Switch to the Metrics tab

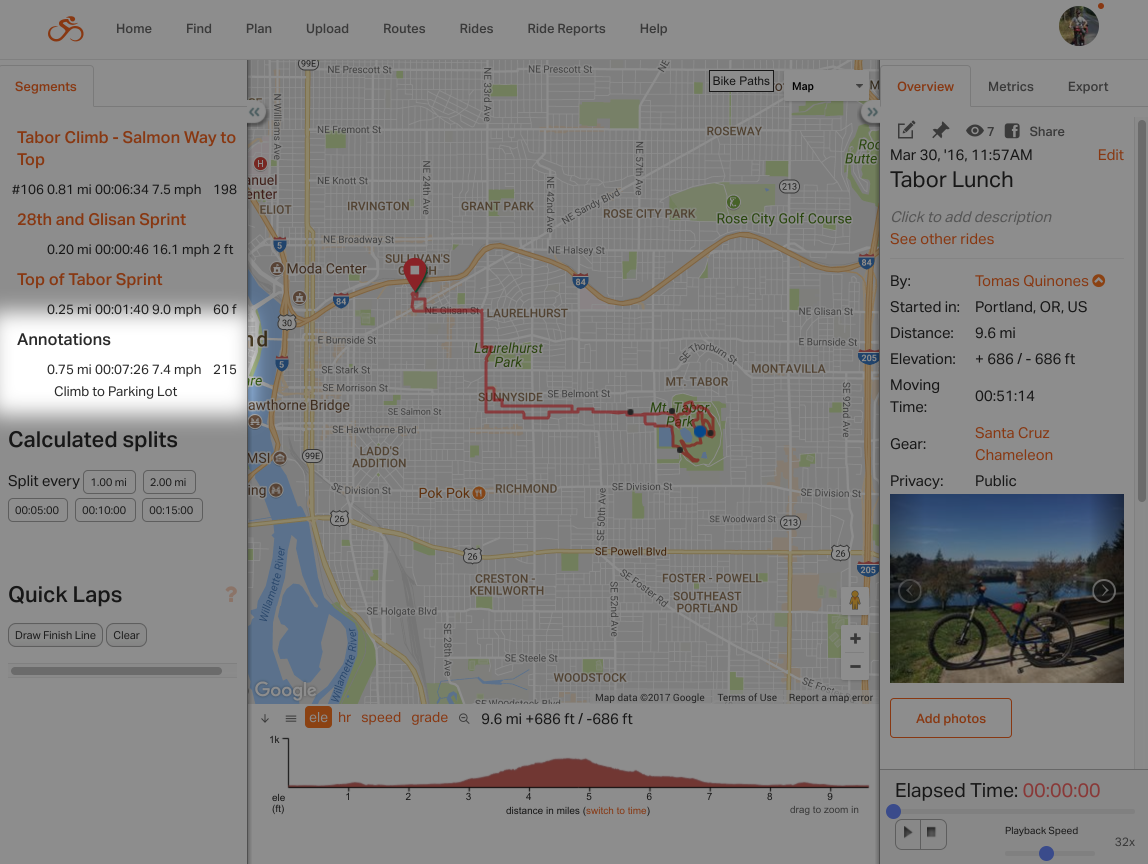coord(1010,86)
